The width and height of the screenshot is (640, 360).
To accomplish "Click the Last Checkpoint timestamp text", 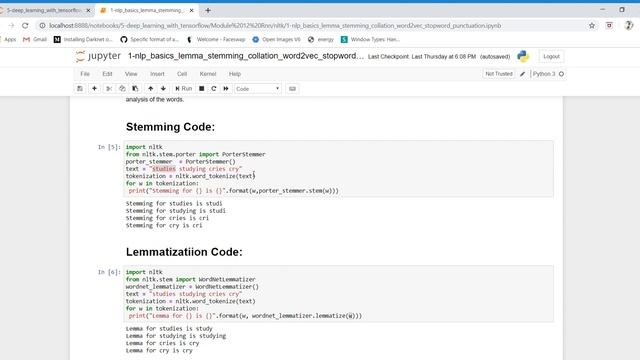I will [x=422, y=57].
